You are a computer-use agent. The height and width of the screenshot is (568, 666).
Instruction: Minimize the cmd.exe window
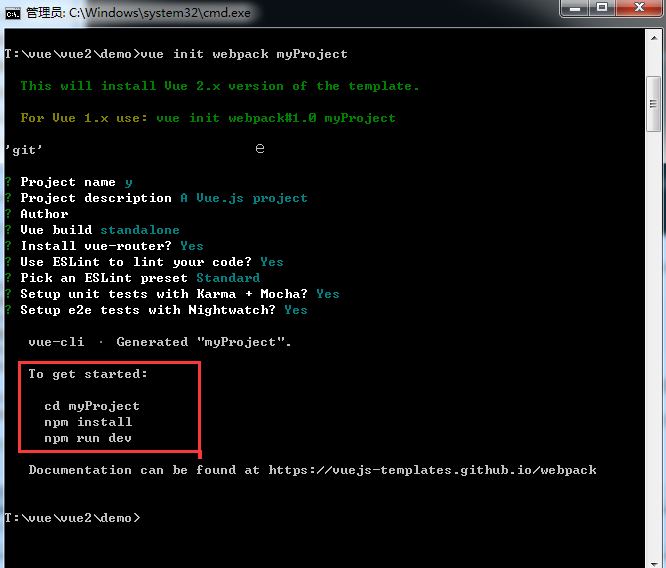[x=575, y=8]
